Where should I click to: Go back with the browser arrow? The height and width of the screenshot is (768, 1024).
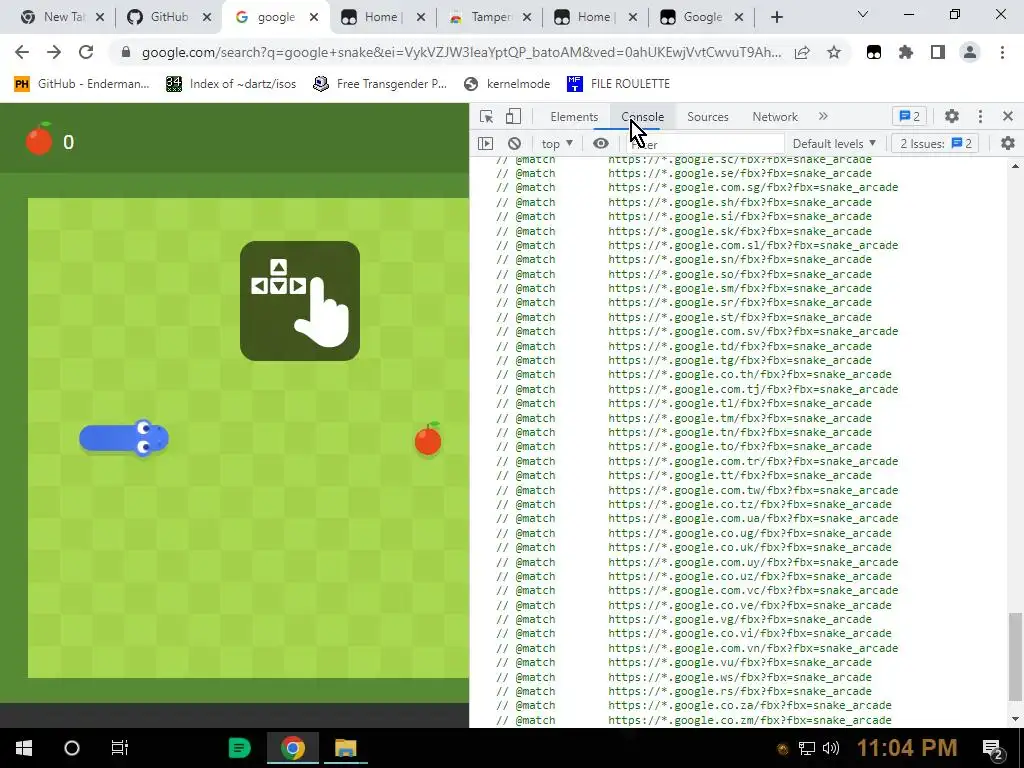tap(22, 52)
